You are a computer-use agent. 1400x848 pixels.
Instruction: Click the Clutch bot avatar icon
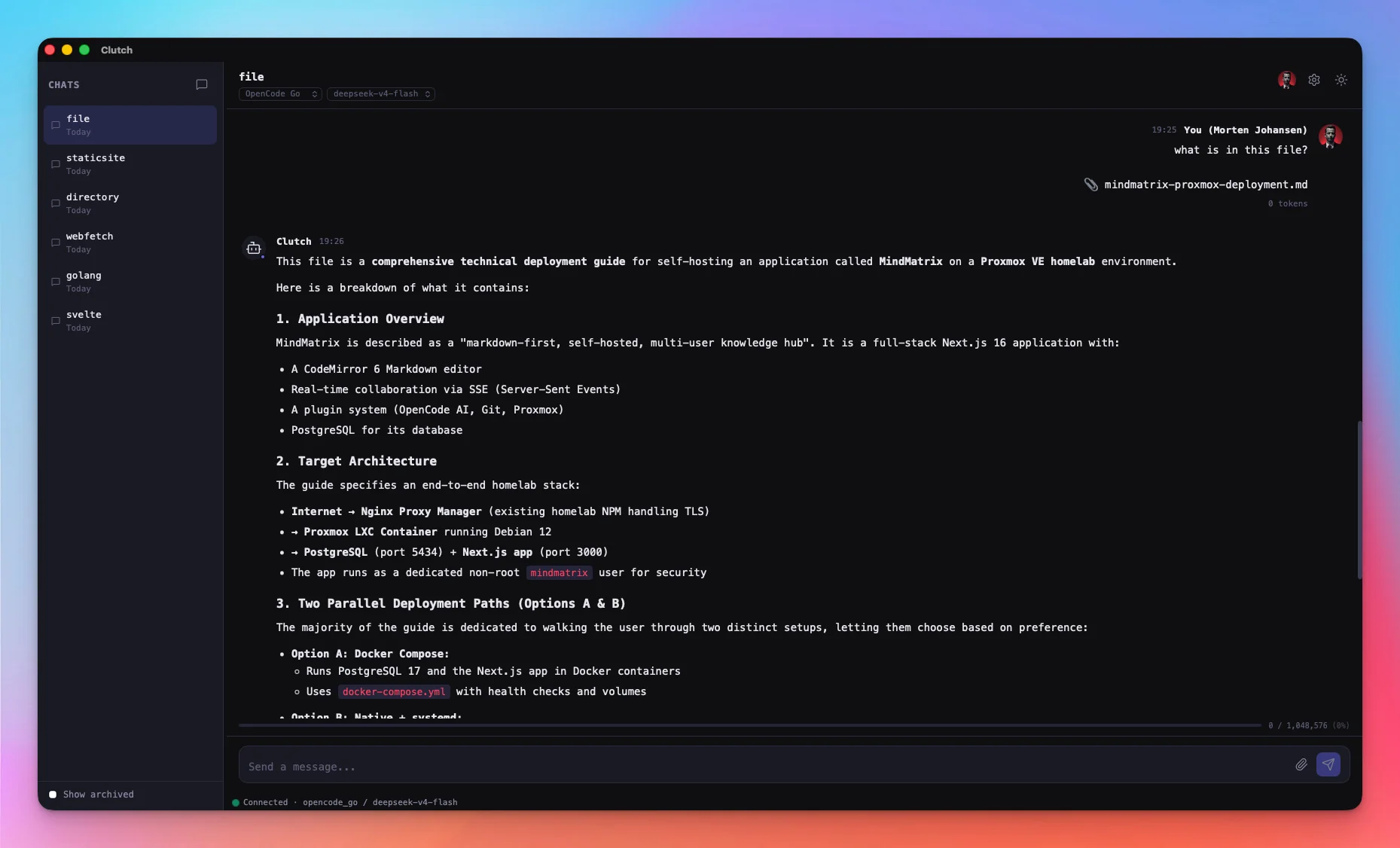[x=254, y=248]
